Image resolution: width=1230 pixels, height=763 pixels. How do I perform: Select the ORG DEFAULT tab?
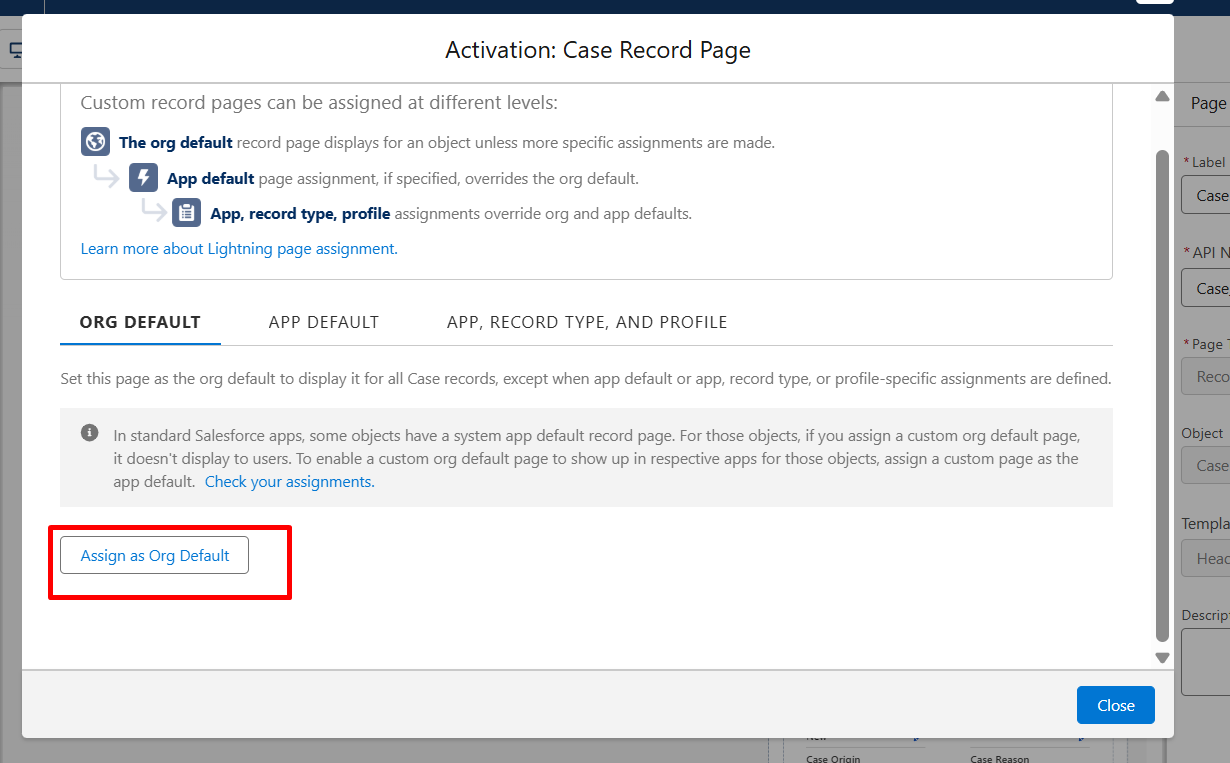tap(140, 322)
